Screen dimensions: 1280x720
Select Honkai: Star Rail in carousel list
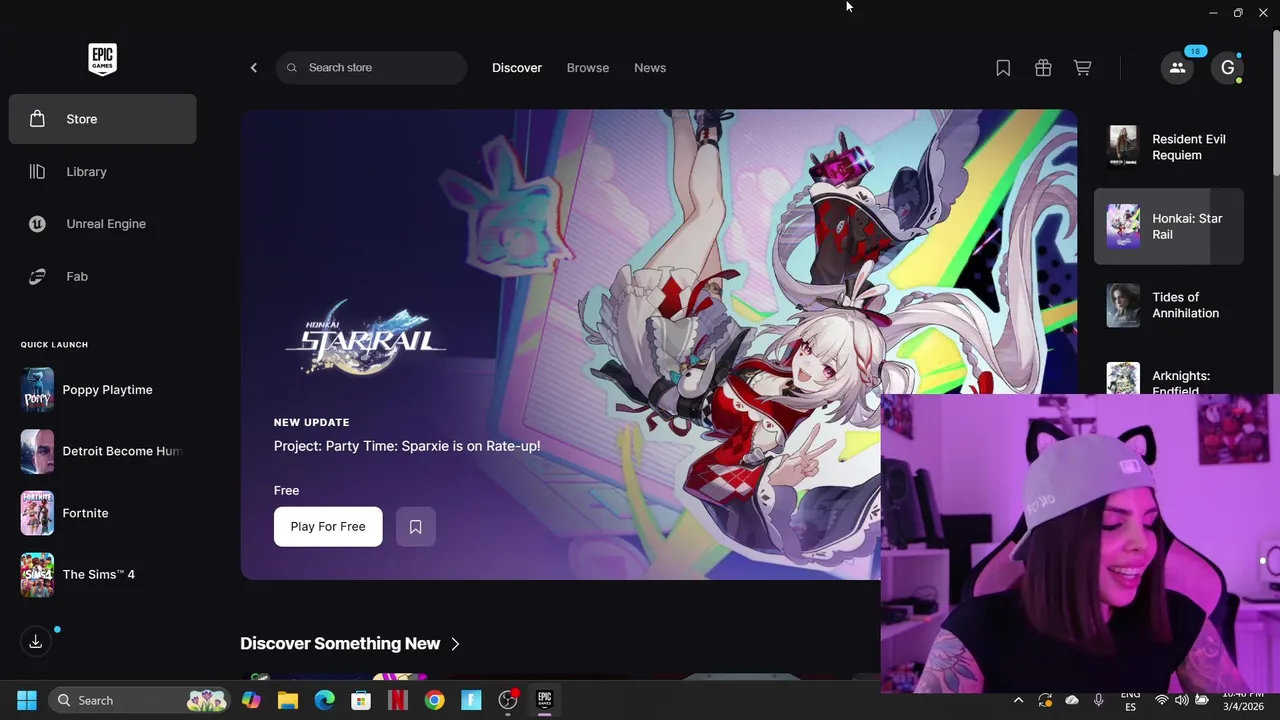pos(1169,226)
